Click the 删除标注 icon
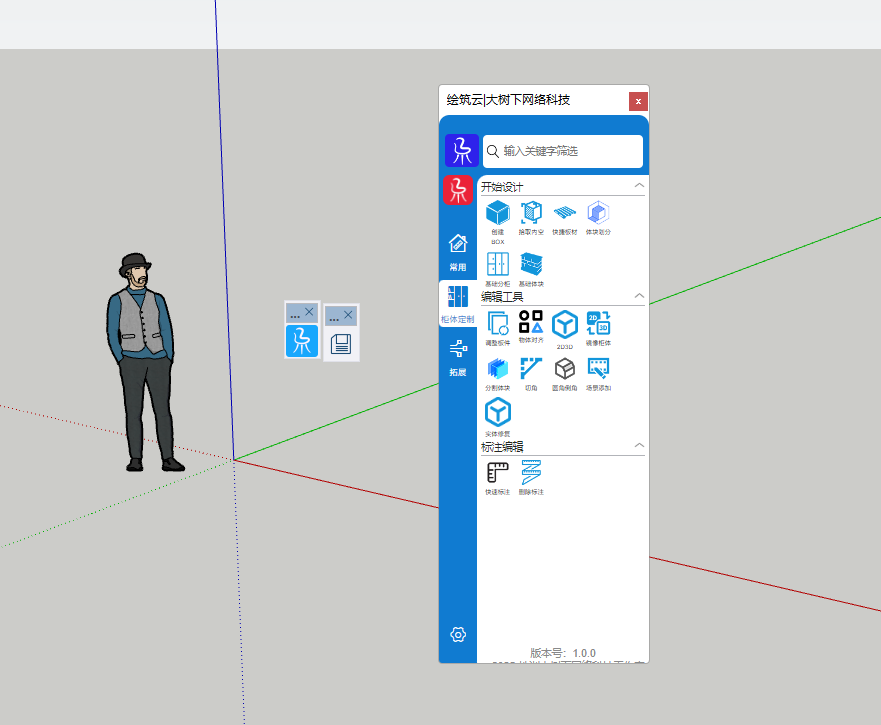This screenshot has width=881, height=725. pos(531,472)
